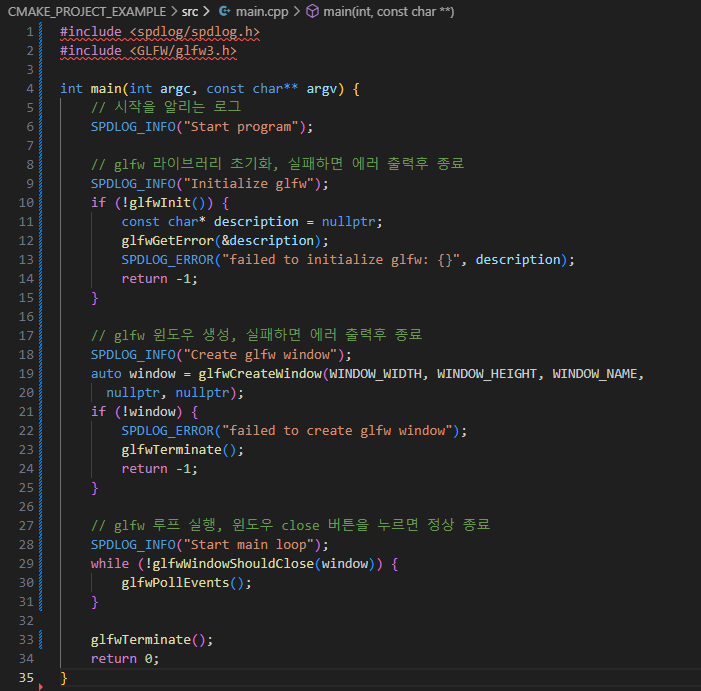Image resolution: width=701 pixels, height=691 pixels.
Task: Click the glfw close comment on line 27
Action: pos(290,525)
